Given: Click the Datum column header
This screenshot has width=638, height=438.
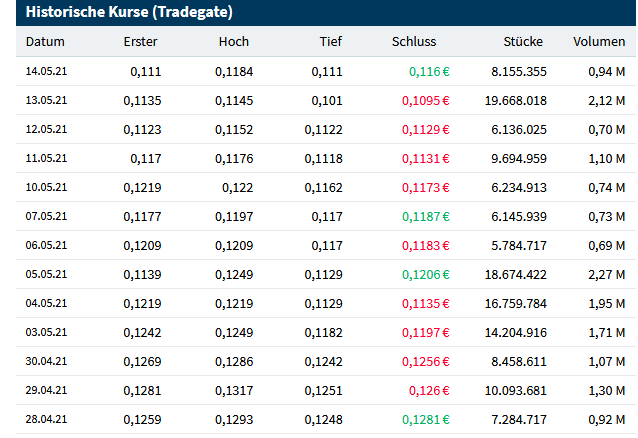Looking at the screenshot, I should [x=45, y=42].
